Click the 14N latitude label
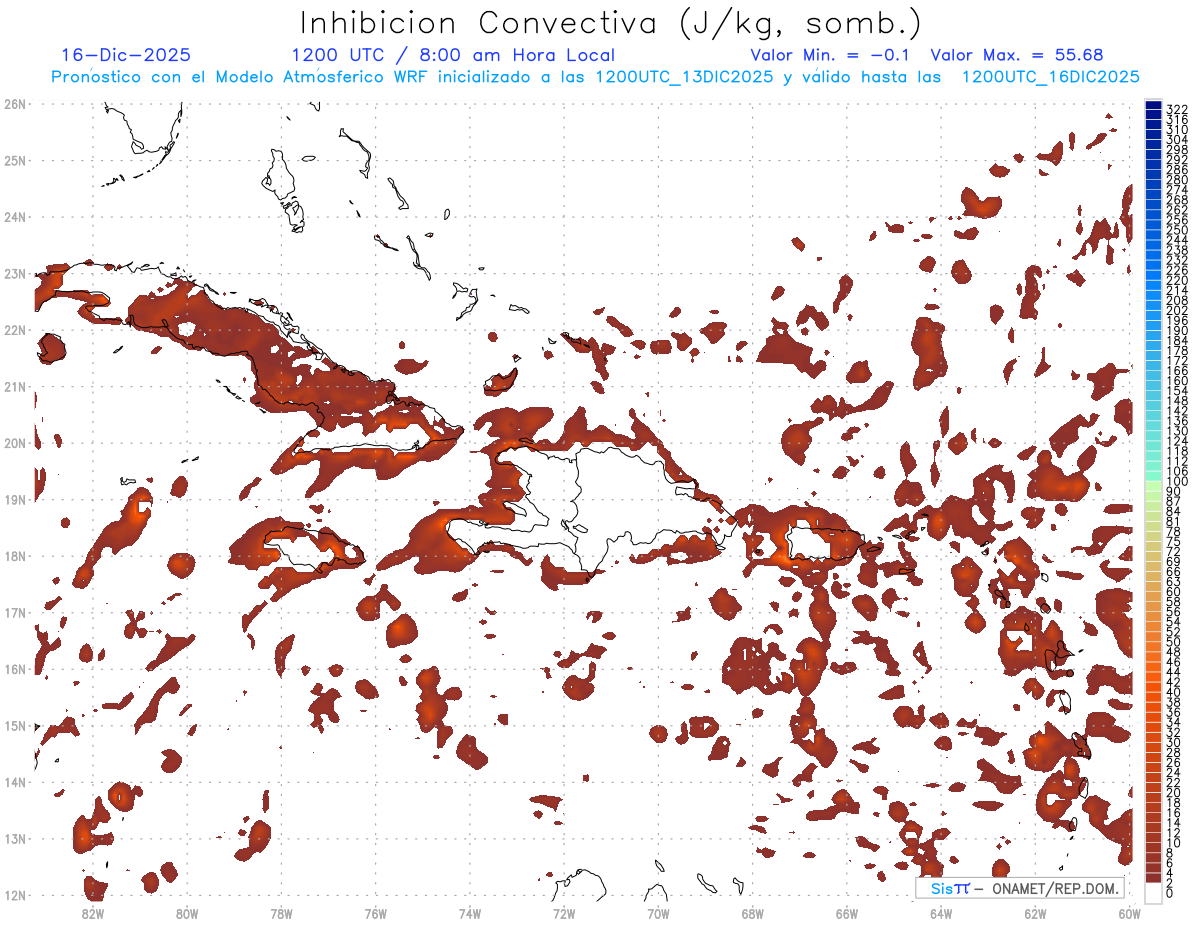This screenshot has height=927, width=1200. tap(15, 782)
